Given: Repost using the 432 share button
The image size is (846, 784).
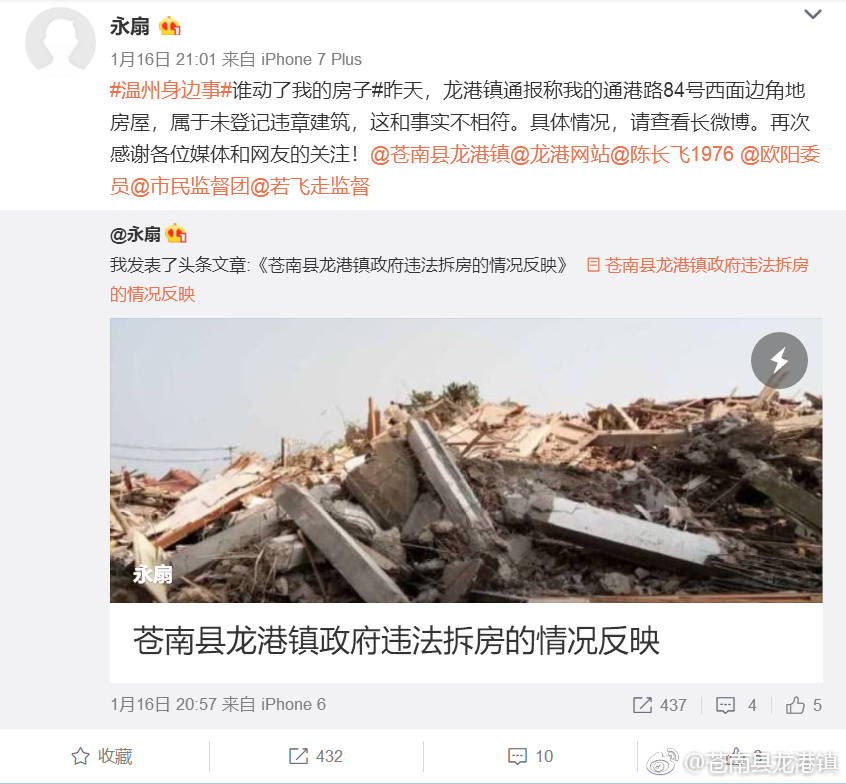Looking at the screenshot, I should click(316, 756).
